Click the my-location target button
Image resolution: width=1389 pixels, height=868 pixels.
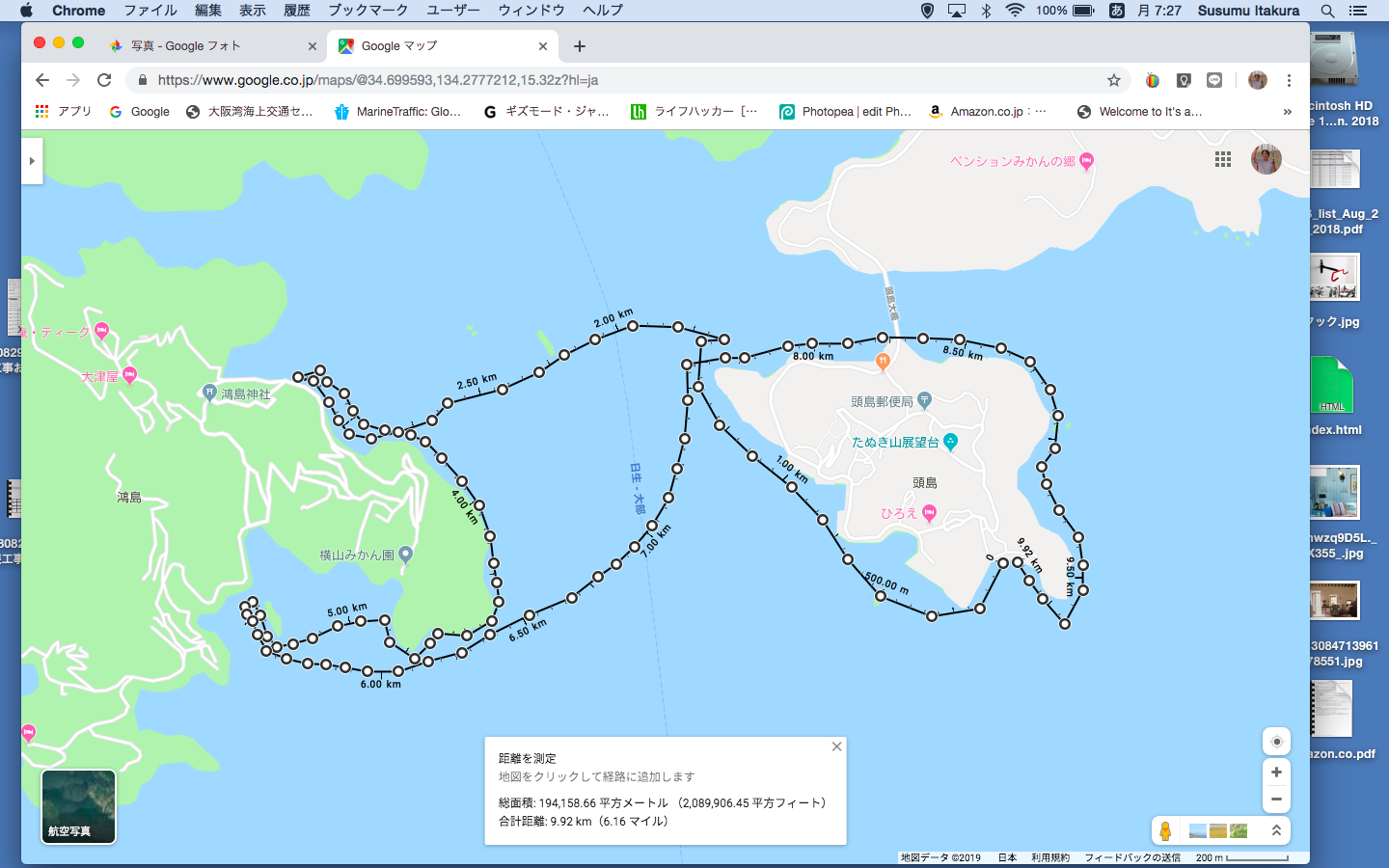(x=1276, y=742)
